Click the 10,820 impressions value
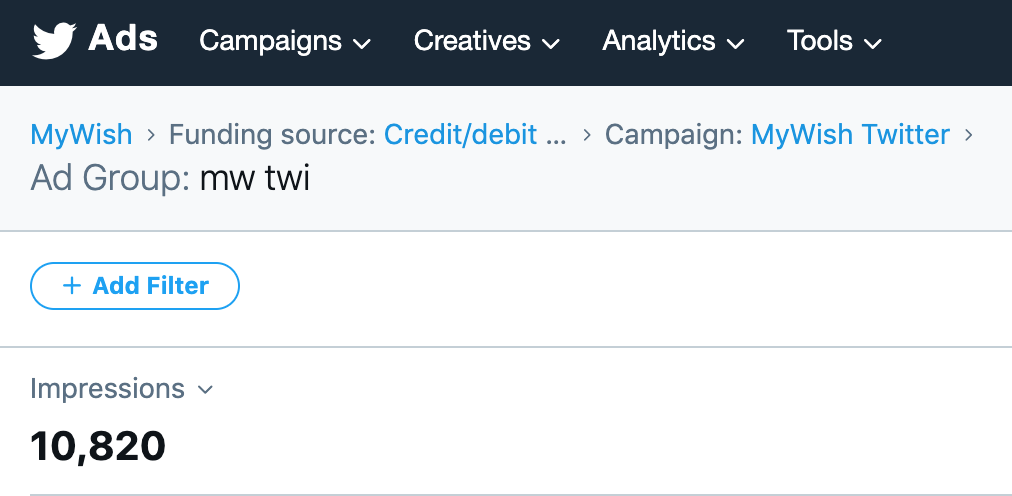Viewport: 1012px width, 496px height. [98, 446]
